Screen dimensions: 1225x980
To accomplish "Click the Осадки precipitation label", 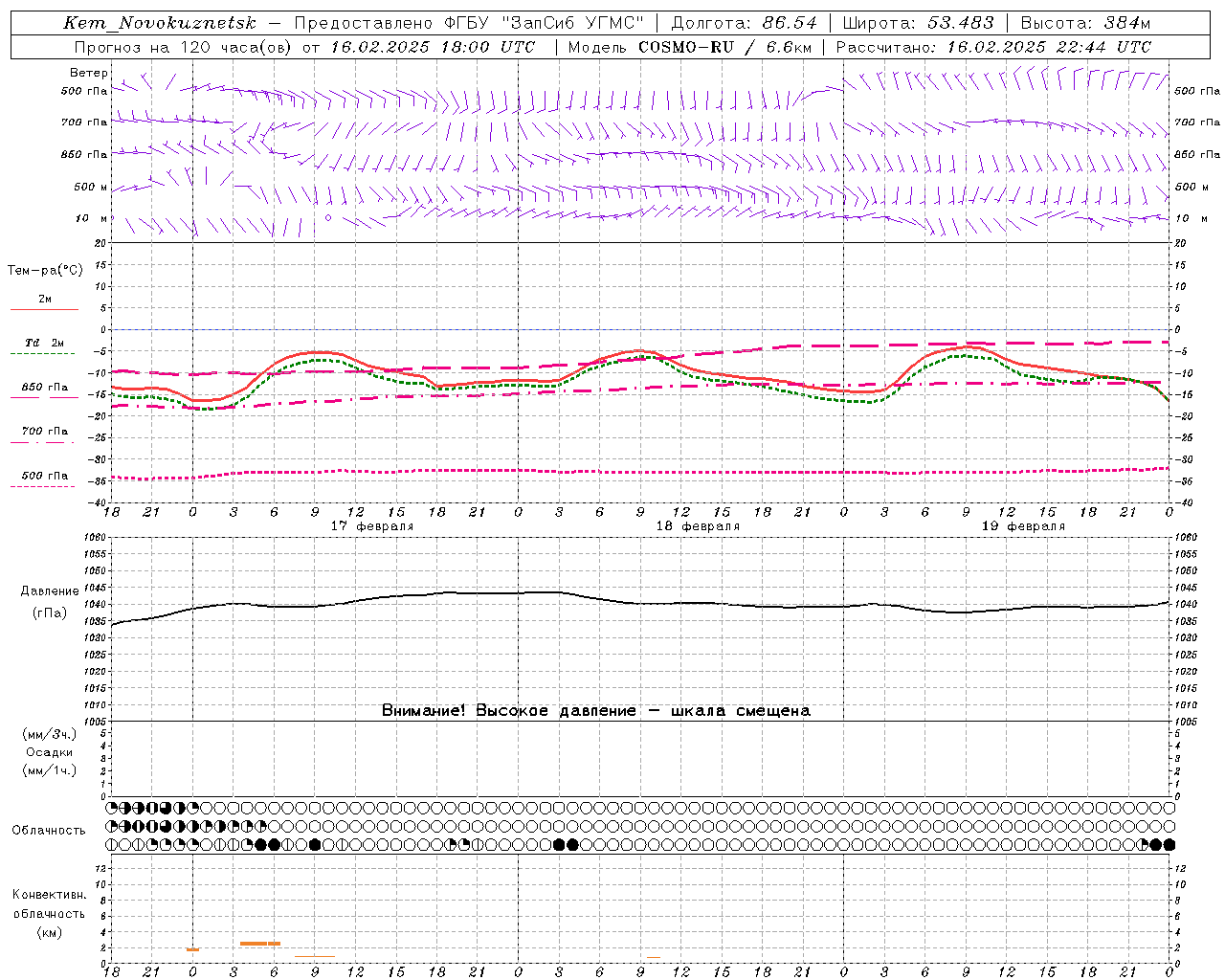I will (x=50, y=752).
